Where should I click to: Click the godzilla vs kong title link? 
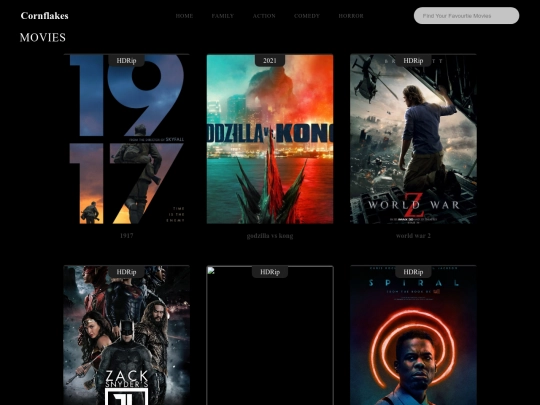(x=270, y=236)
